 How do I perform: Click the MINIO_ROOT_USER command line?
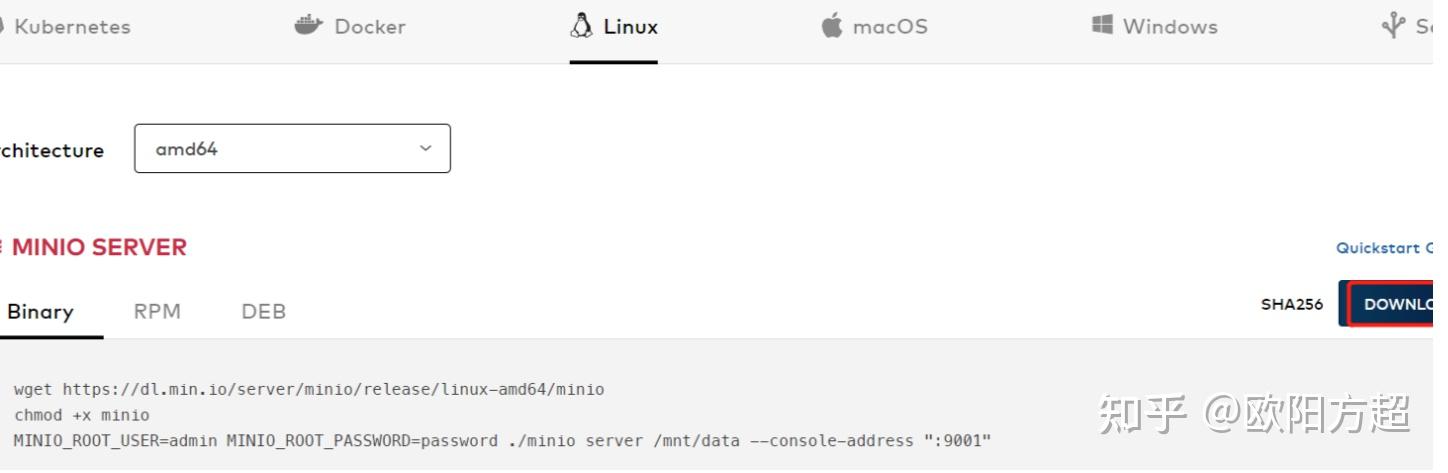[502, 441]
